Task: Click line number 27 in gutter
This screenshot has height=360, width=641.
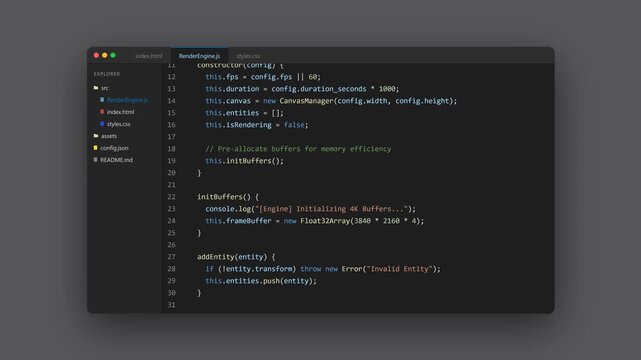Action: (x=171, y=257)
